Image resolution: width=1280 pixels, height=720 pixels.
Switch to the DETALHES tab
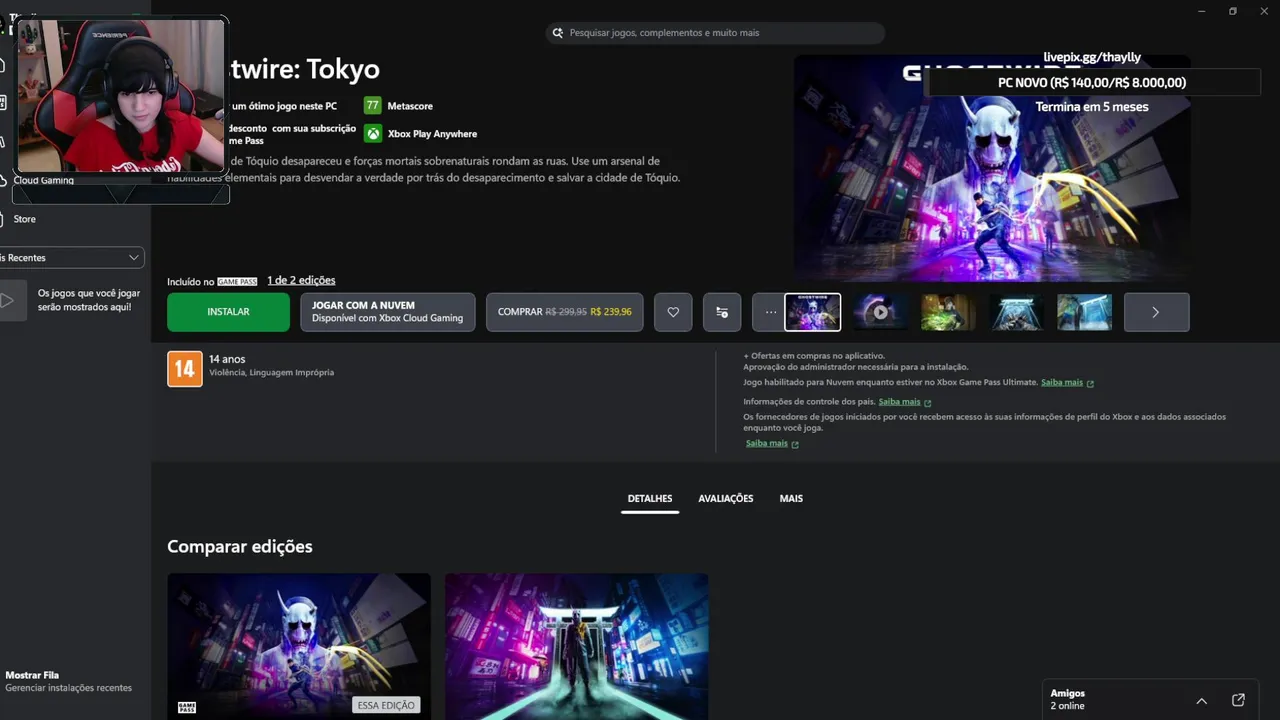click(650, 498)
